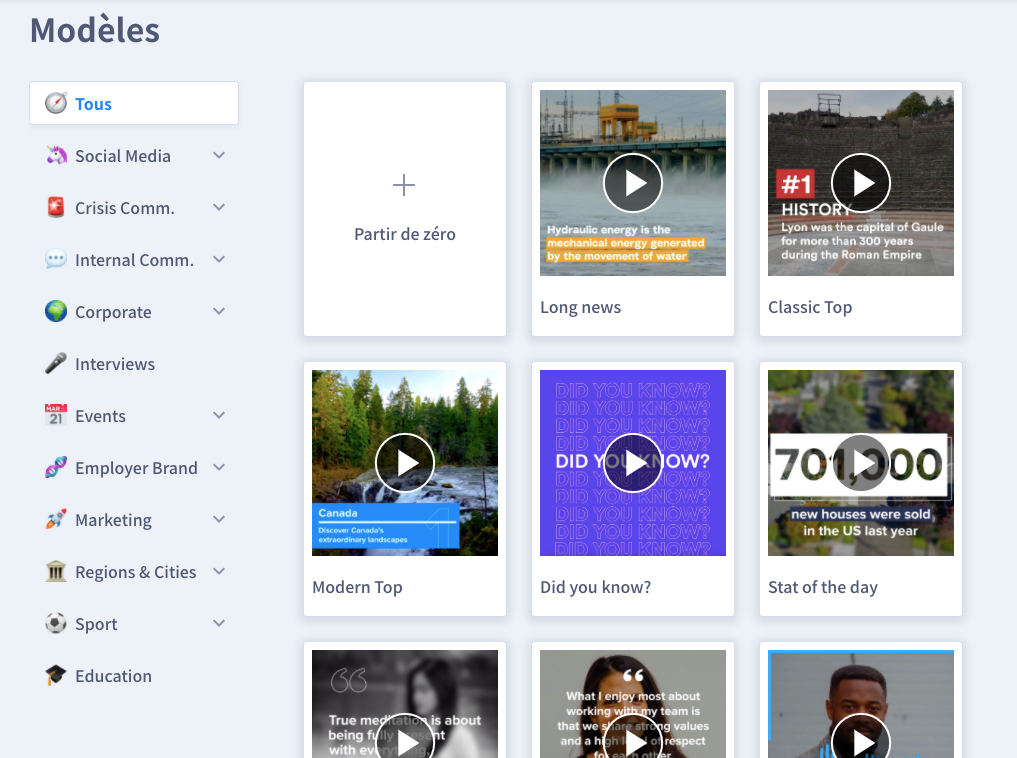Open the Internal Comm. category label
The height and width of the screenshot is (758, 1017).
click(x=134, y=260)
